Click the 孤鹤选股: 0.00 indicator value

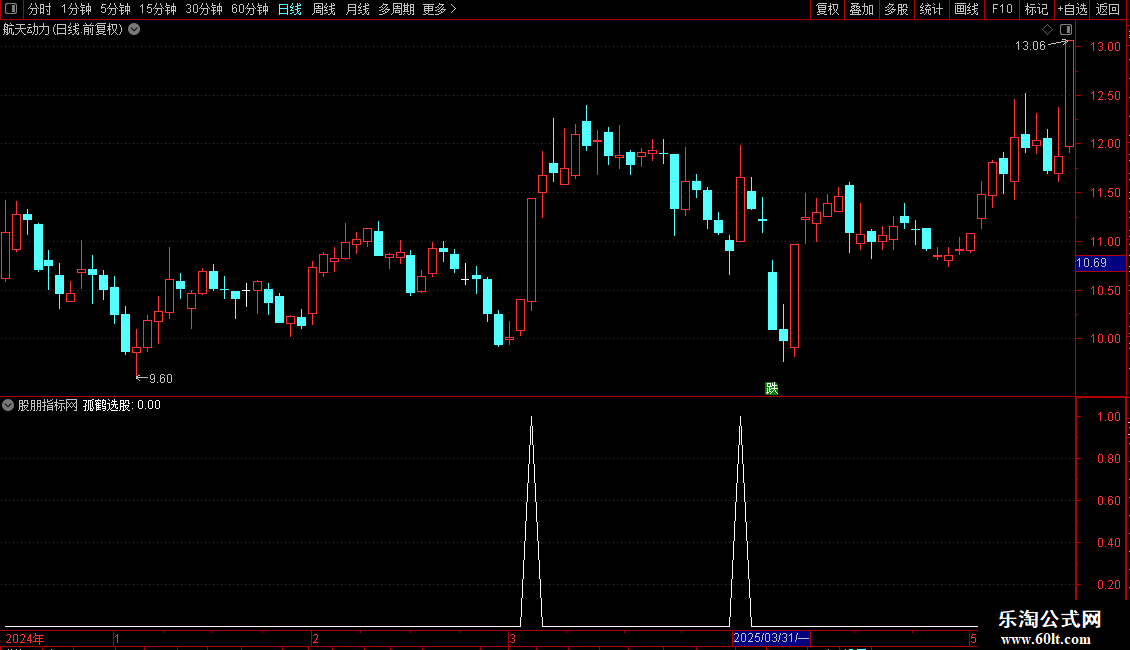click(122, 405)
